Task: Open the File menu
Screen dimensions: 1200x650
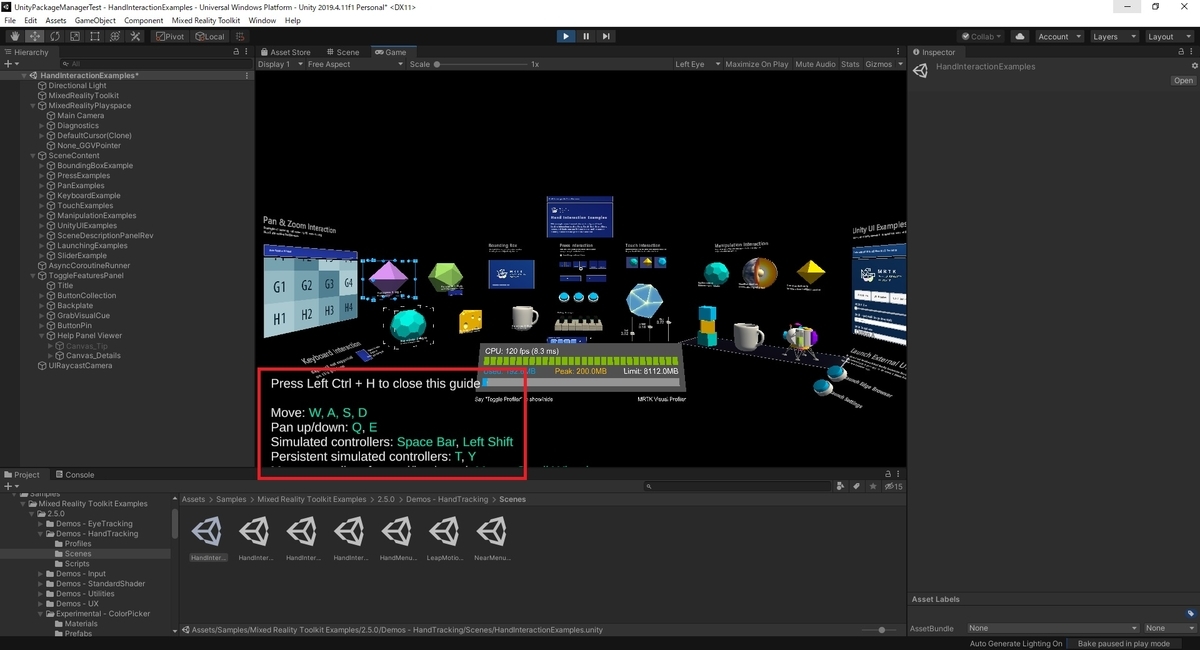Action: [x=10, y=20]
